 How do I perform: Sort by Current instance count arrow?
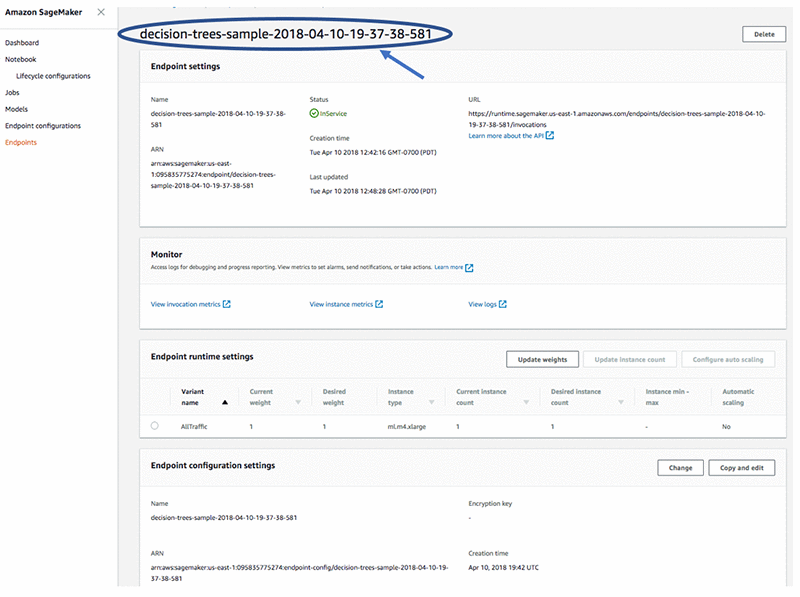(526, 402)
